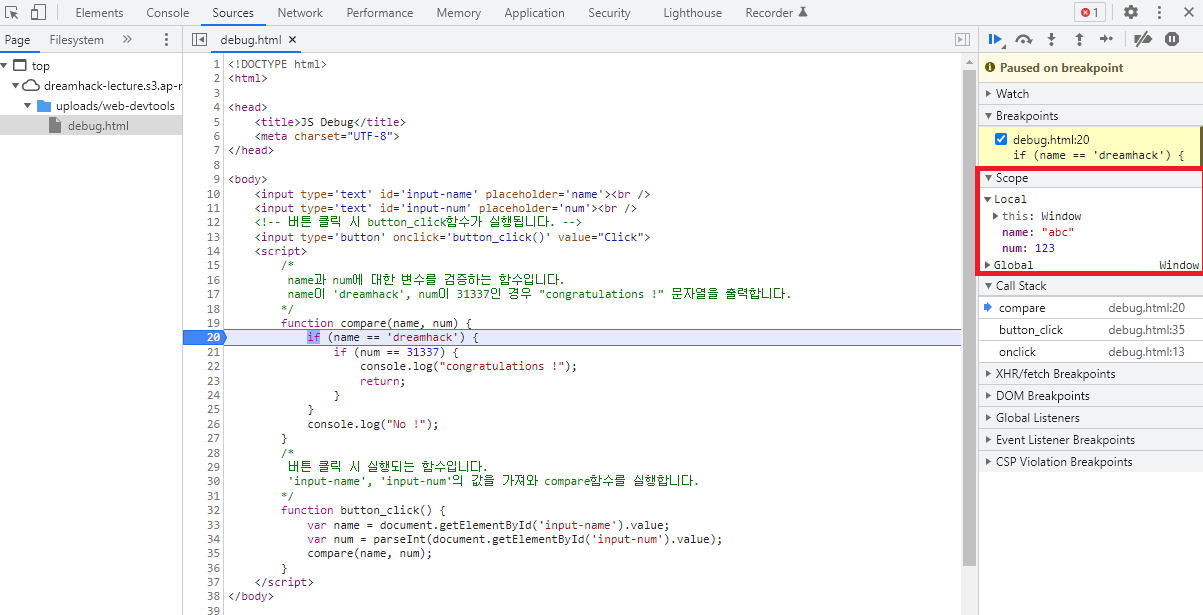Image resolution: width=1203 pixels, height=615 pixels.
Task: Uncheck the debug.html:20 breakpoint checkbox
Action: point(1001,139)
